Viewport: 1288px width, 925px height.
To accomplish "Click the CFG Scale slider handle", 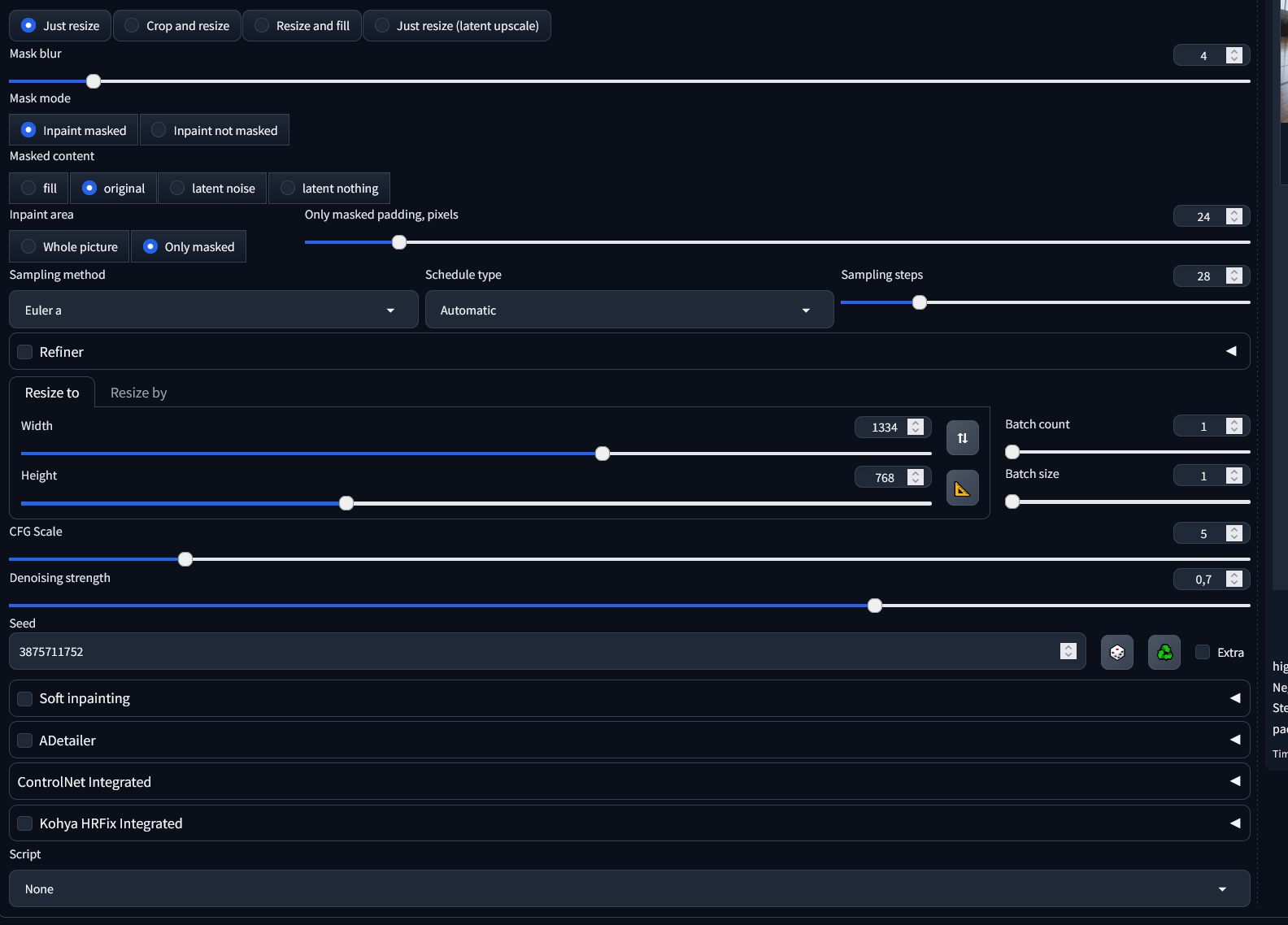I will point(185,559).
